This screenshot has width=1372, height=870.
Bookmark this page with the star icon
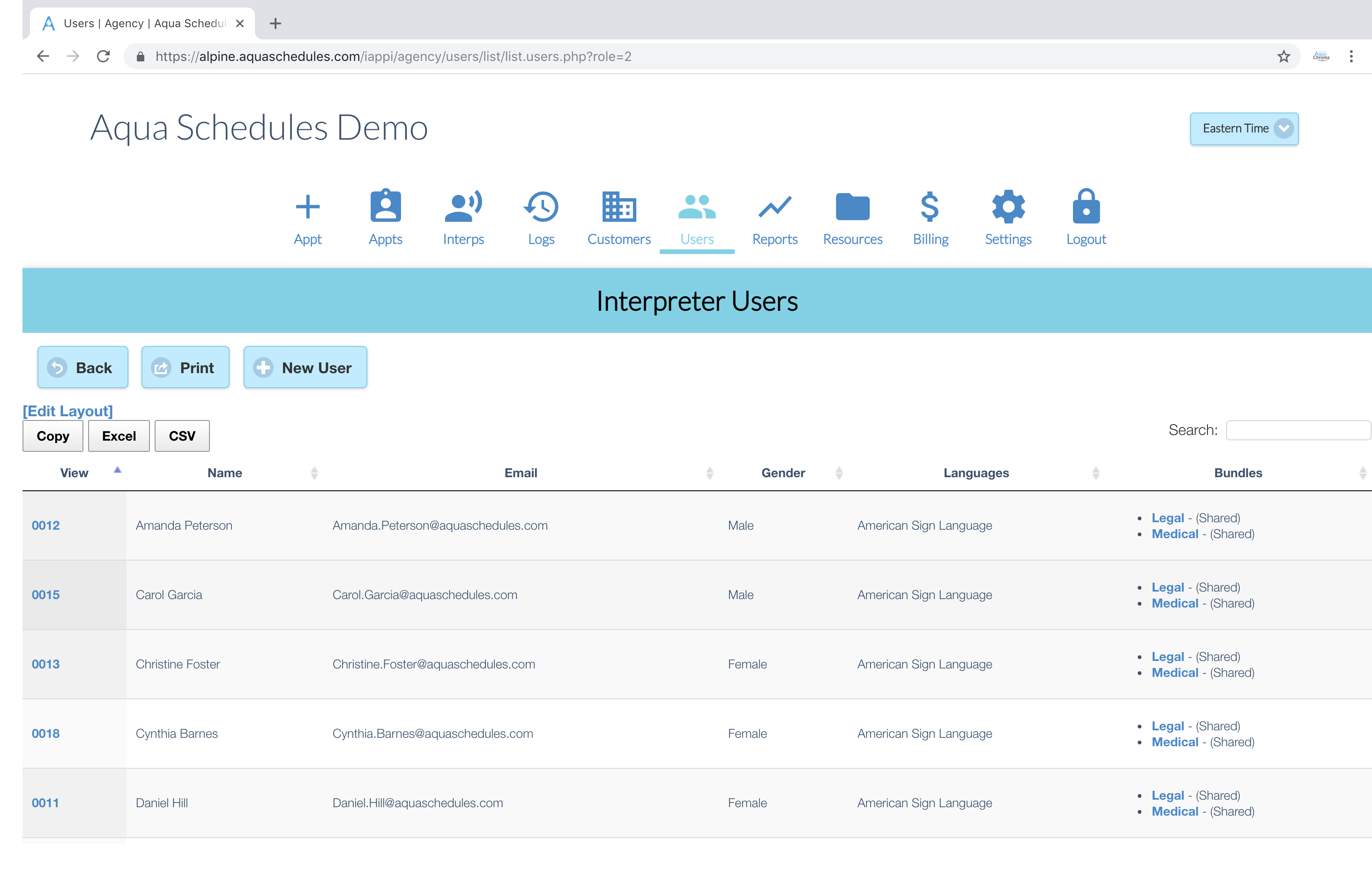pyautogui.click(x=1283, y=56)
